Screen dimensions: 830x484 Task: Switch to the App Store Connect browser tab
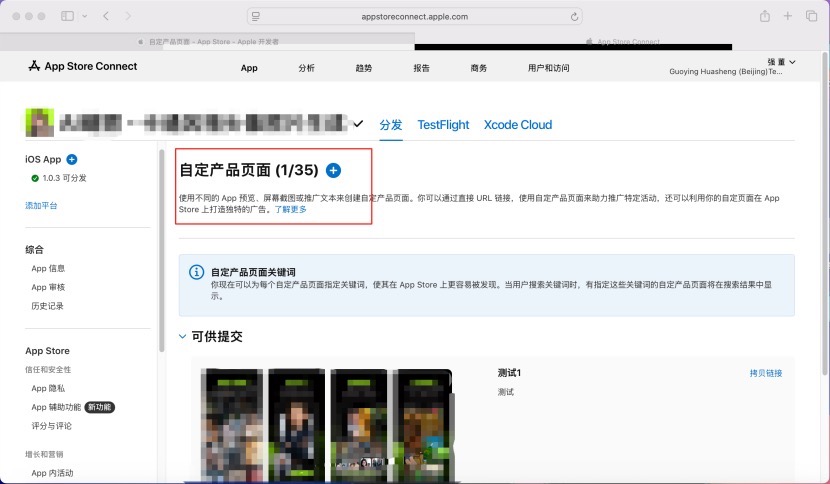(x=623, y=41)
